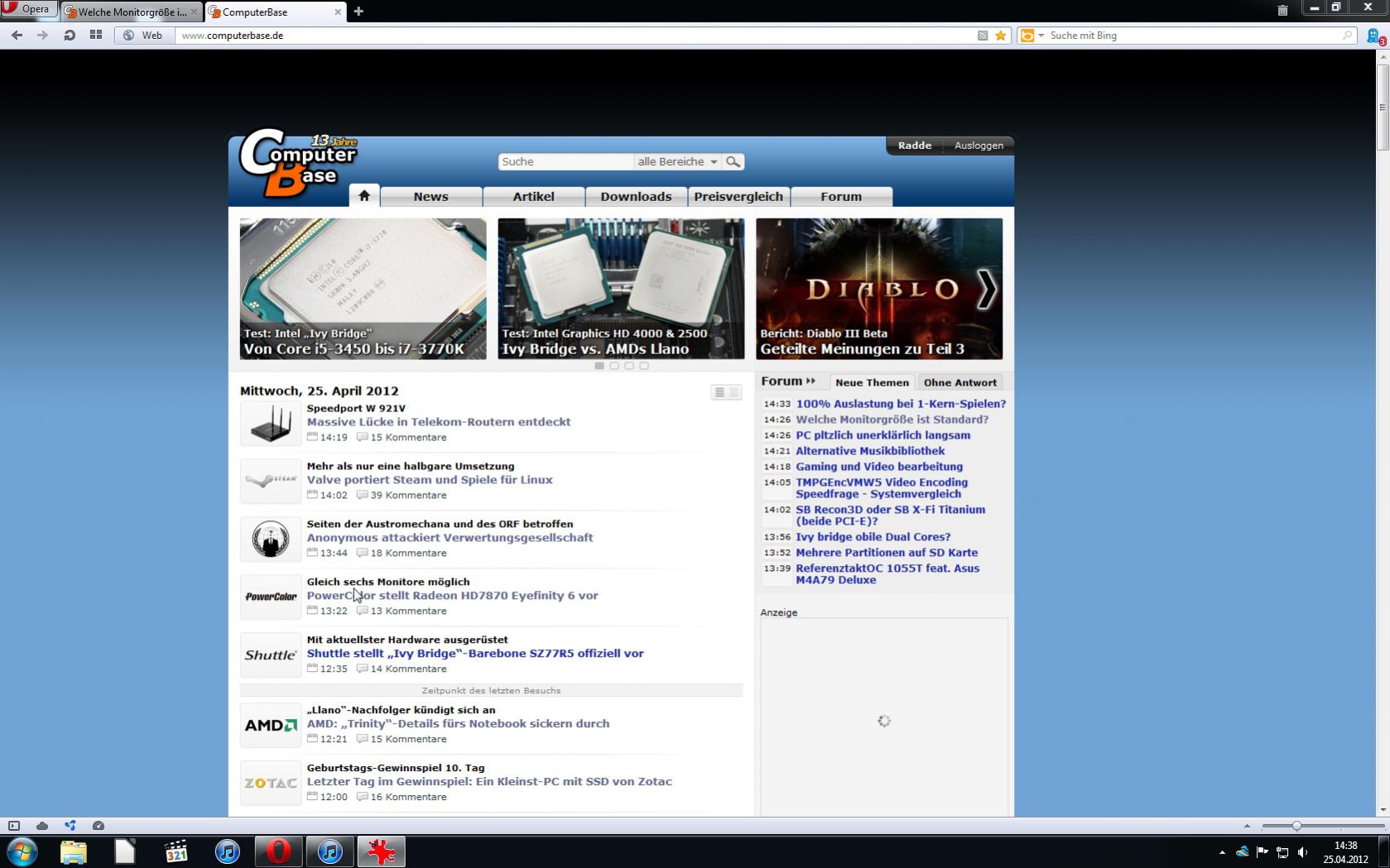The width and height of the screenshot is (1390, 868).
Task: Click the Web site-info badge
Action: [x=144, y=36]
